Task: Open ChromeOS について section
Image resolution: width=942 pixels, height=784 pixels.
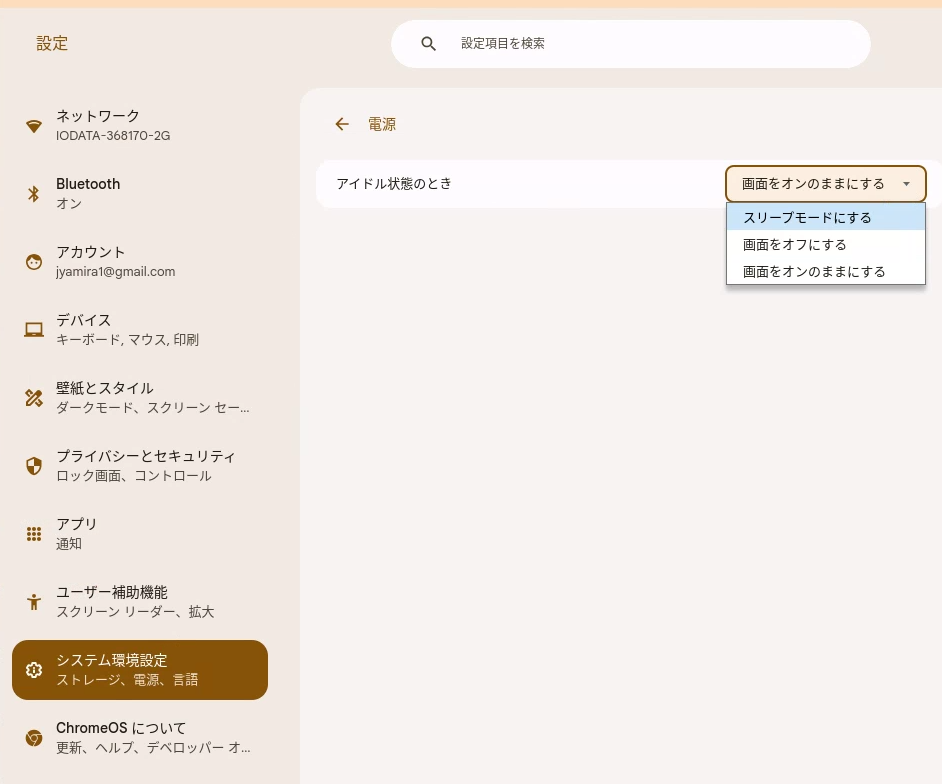Action: (139, 738)
